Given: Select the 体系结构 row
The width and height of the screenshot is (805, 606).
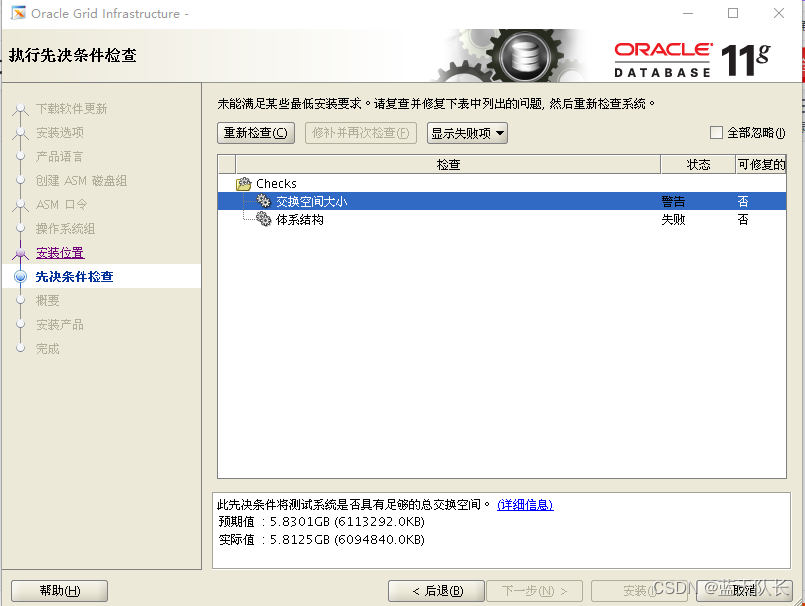Looking at the screenshot, I should [502, 219].
